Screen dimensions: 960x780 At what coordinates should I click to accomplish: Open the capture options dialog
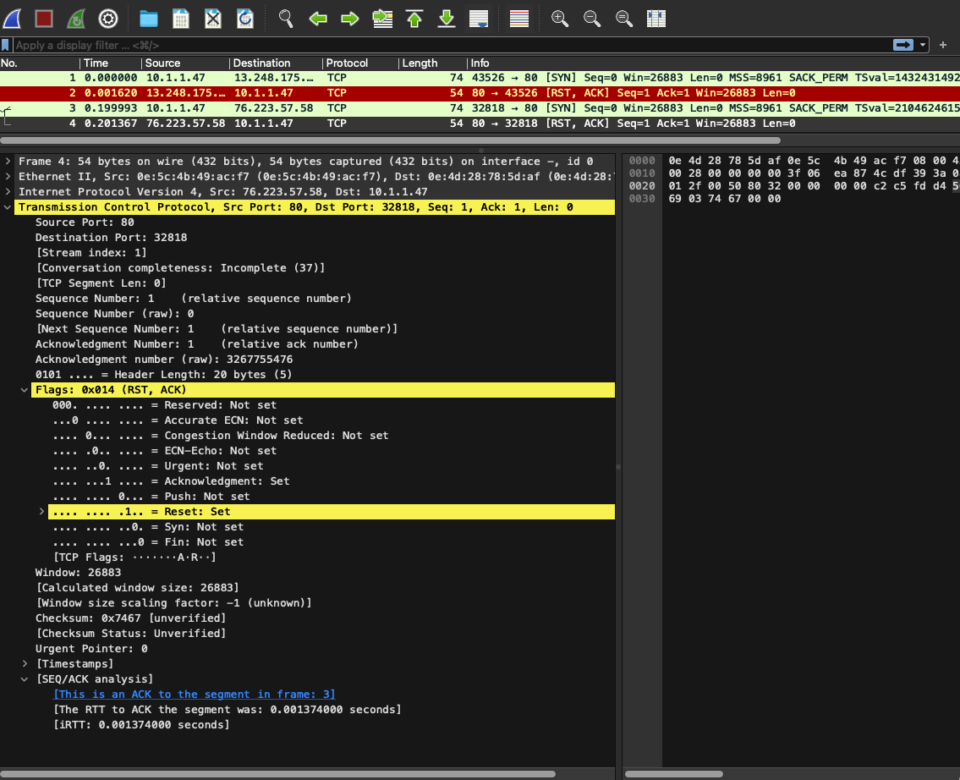(x=108, y=18)
